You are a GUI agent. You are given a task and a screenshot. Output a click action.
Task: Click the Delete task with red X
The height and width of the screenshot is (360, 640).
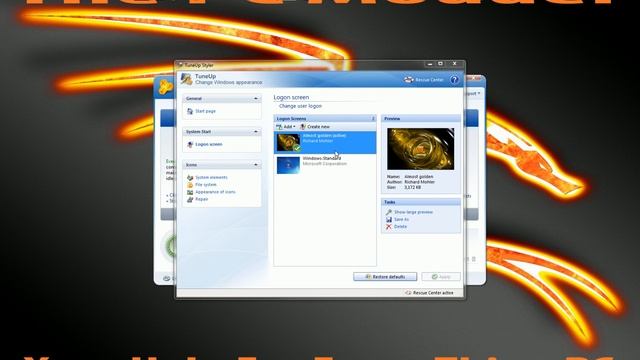[x=396, y=227]
